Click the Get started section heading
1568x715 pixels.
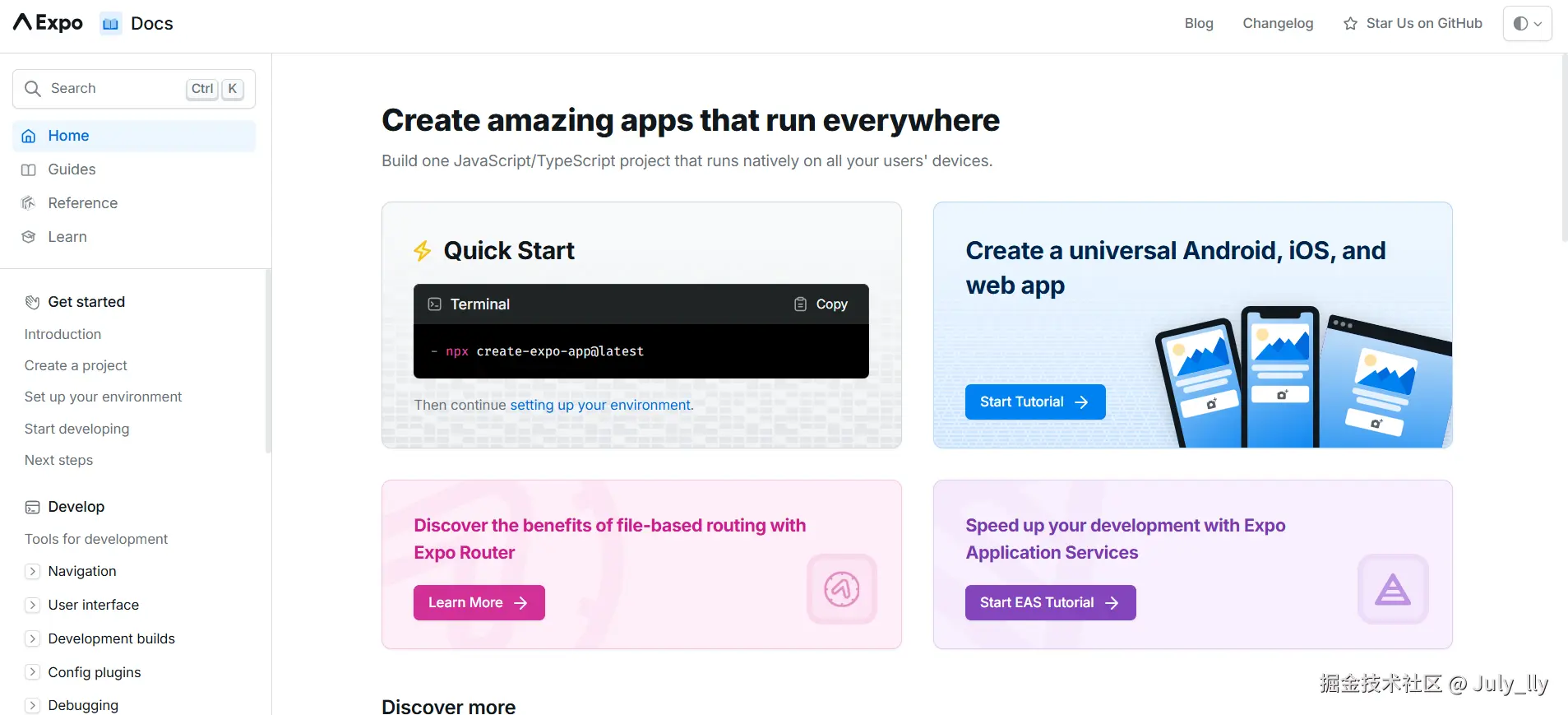coord(86,302)
